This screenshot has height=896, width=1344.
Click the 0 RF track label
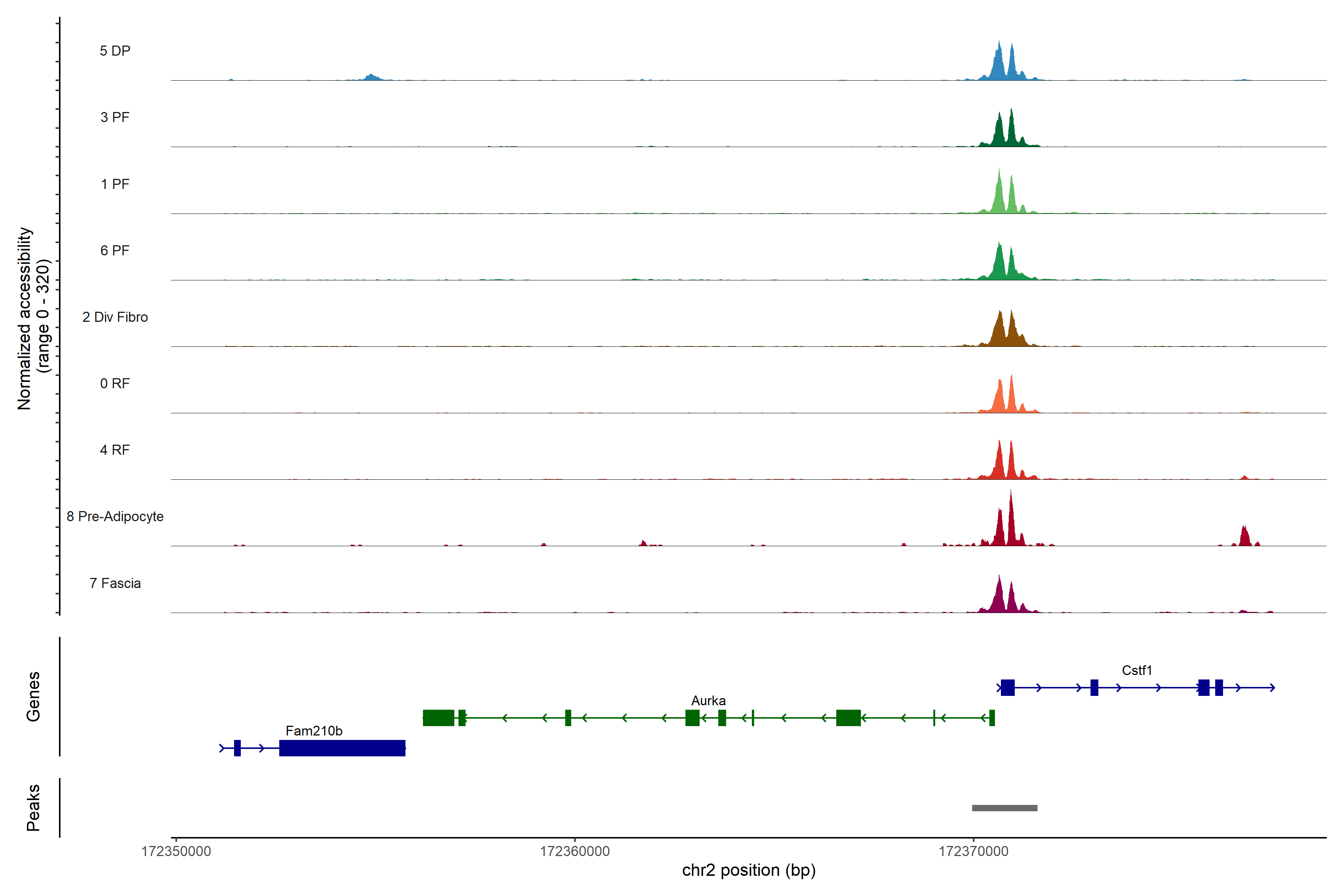(115, 383)
